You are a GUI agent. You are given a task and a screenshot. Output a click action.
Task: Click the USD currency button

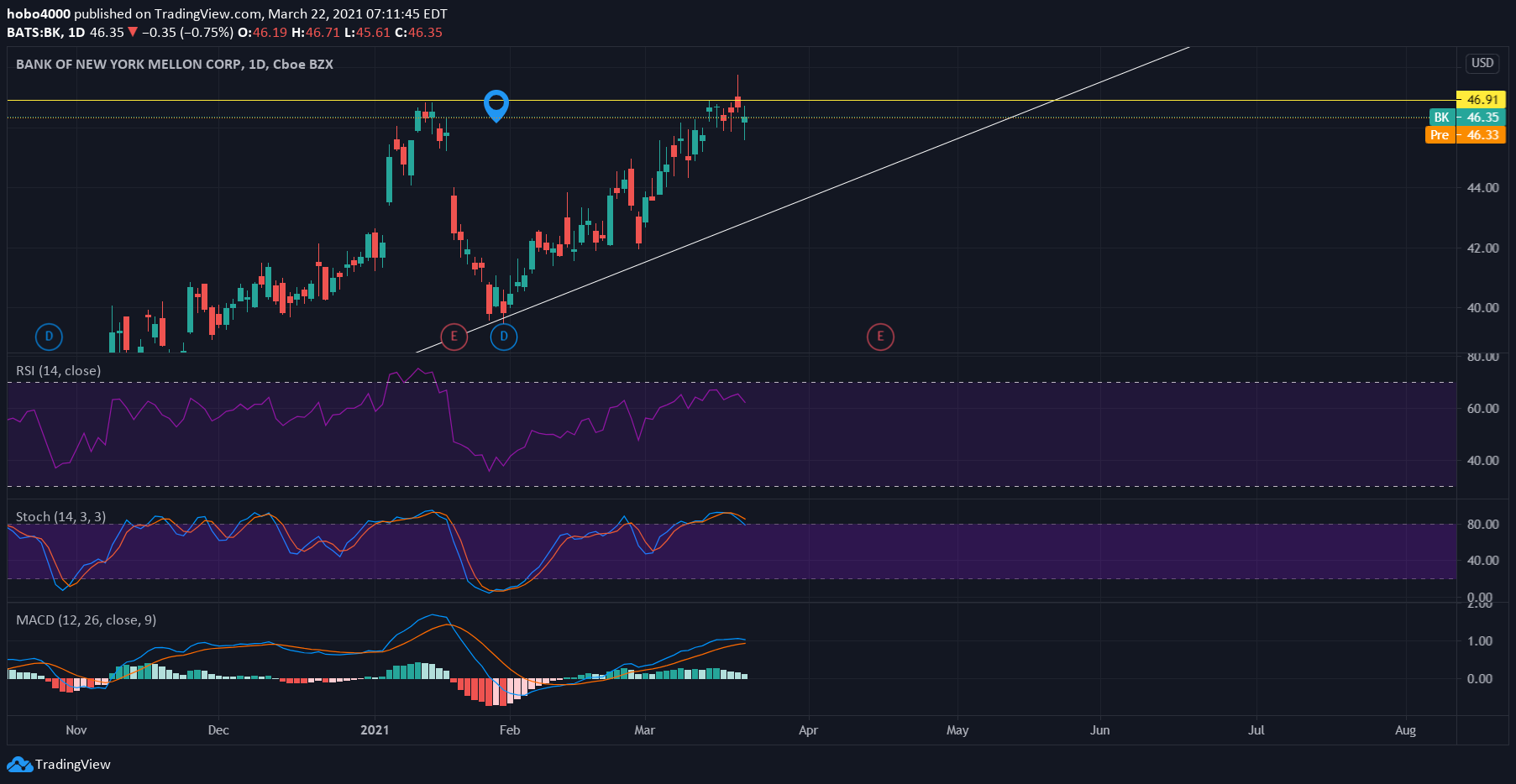click(1482, 63)
